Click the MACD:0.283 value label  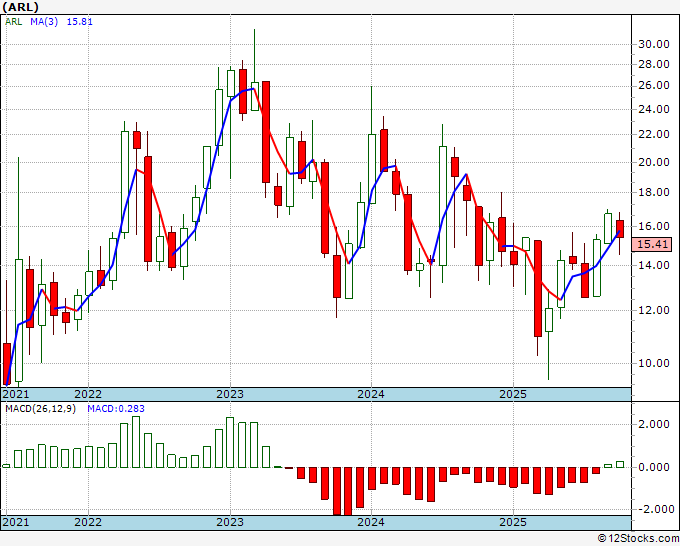(116, 409)
